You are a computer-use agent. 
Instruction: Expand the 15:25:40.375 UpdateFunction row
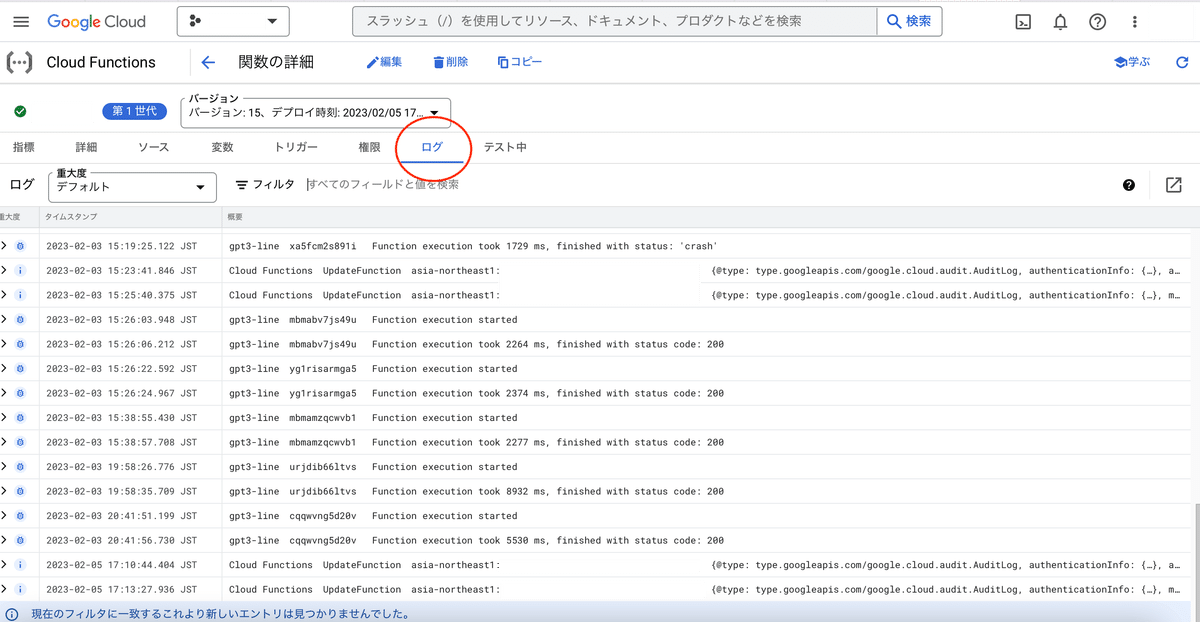pyautogui.click(x=4, y=295)
